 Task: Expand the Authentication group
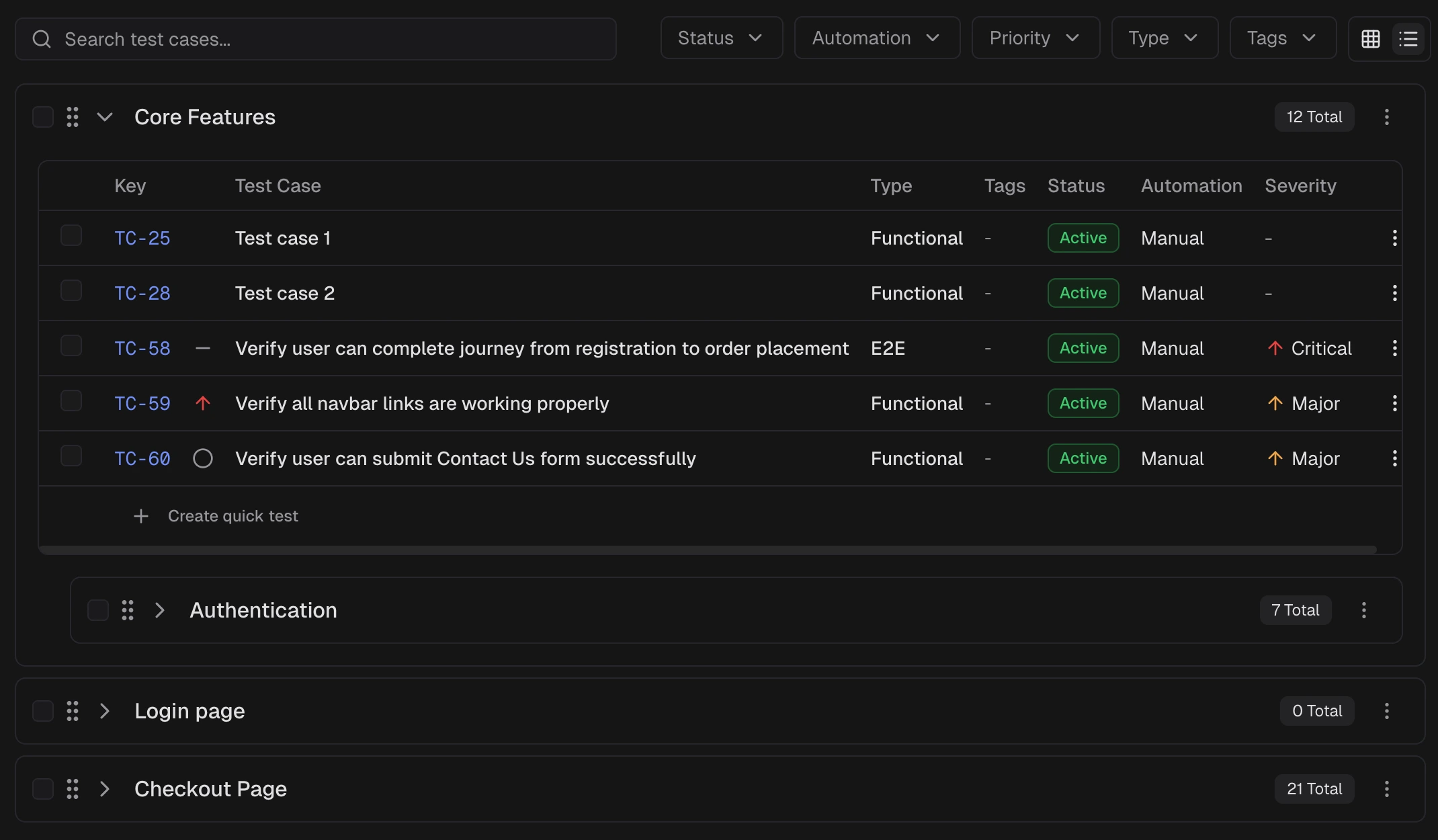click(x=160, y=610)
